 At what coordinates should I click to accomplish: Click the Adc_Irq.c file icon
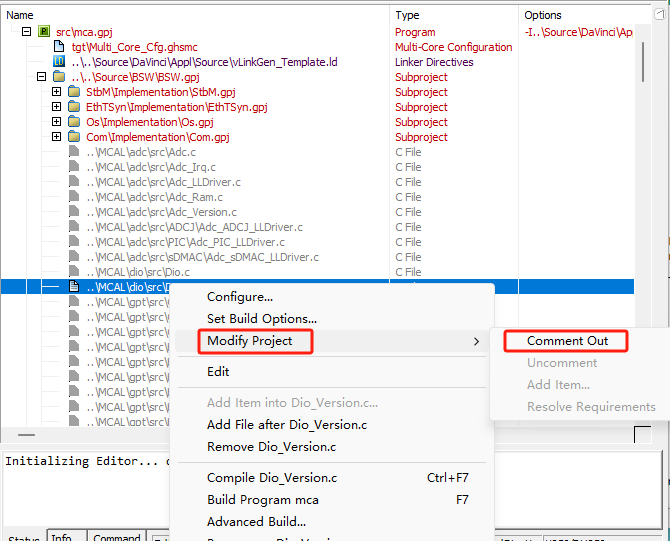(x=74, y=167)
